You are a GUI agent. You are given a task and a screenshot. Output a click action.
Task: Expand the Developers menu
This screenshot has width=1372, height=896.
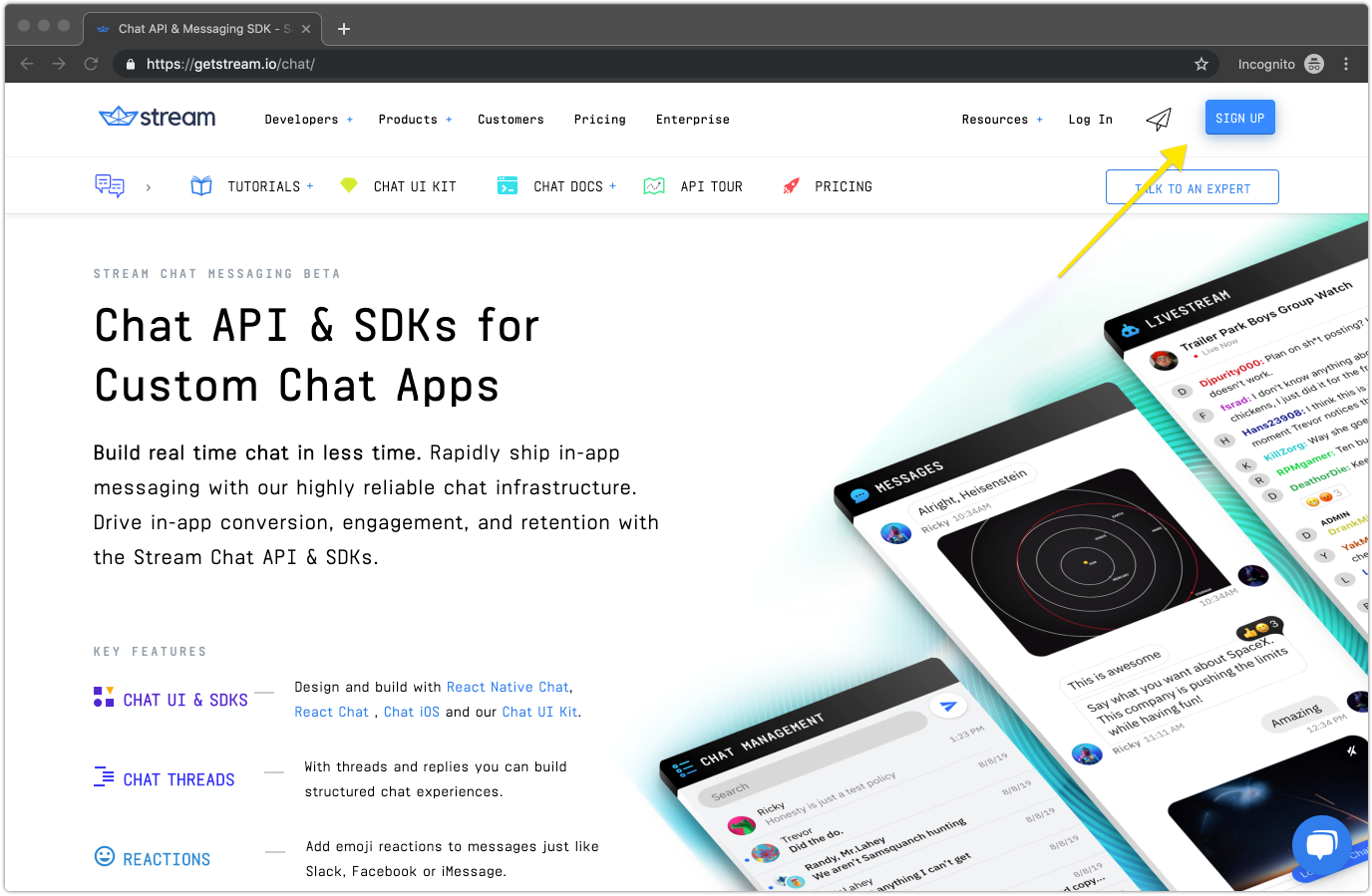(308, 120)
